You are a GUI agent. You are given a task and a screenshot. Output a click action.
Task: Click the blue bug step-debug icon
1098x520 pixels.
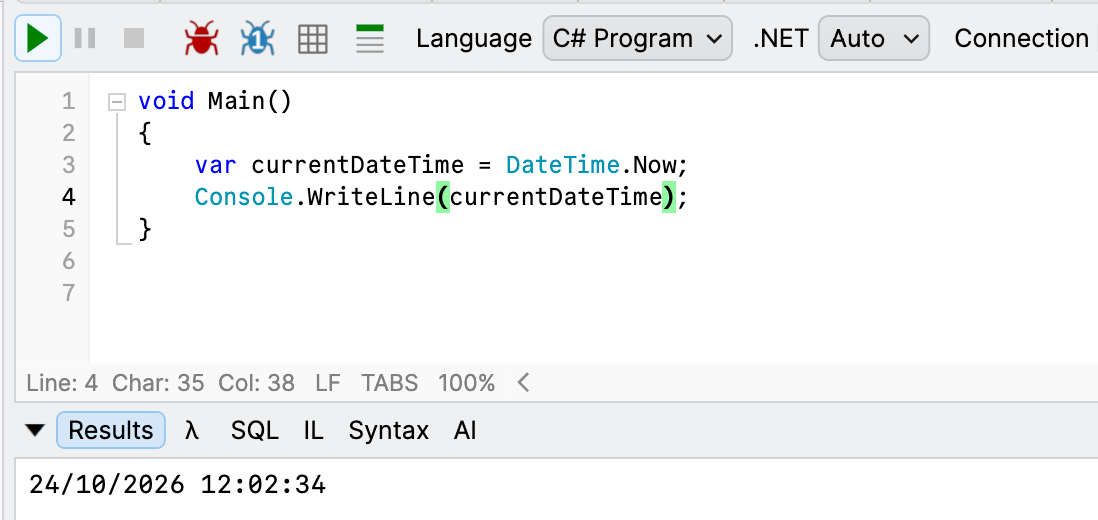(x=258, y=38)
